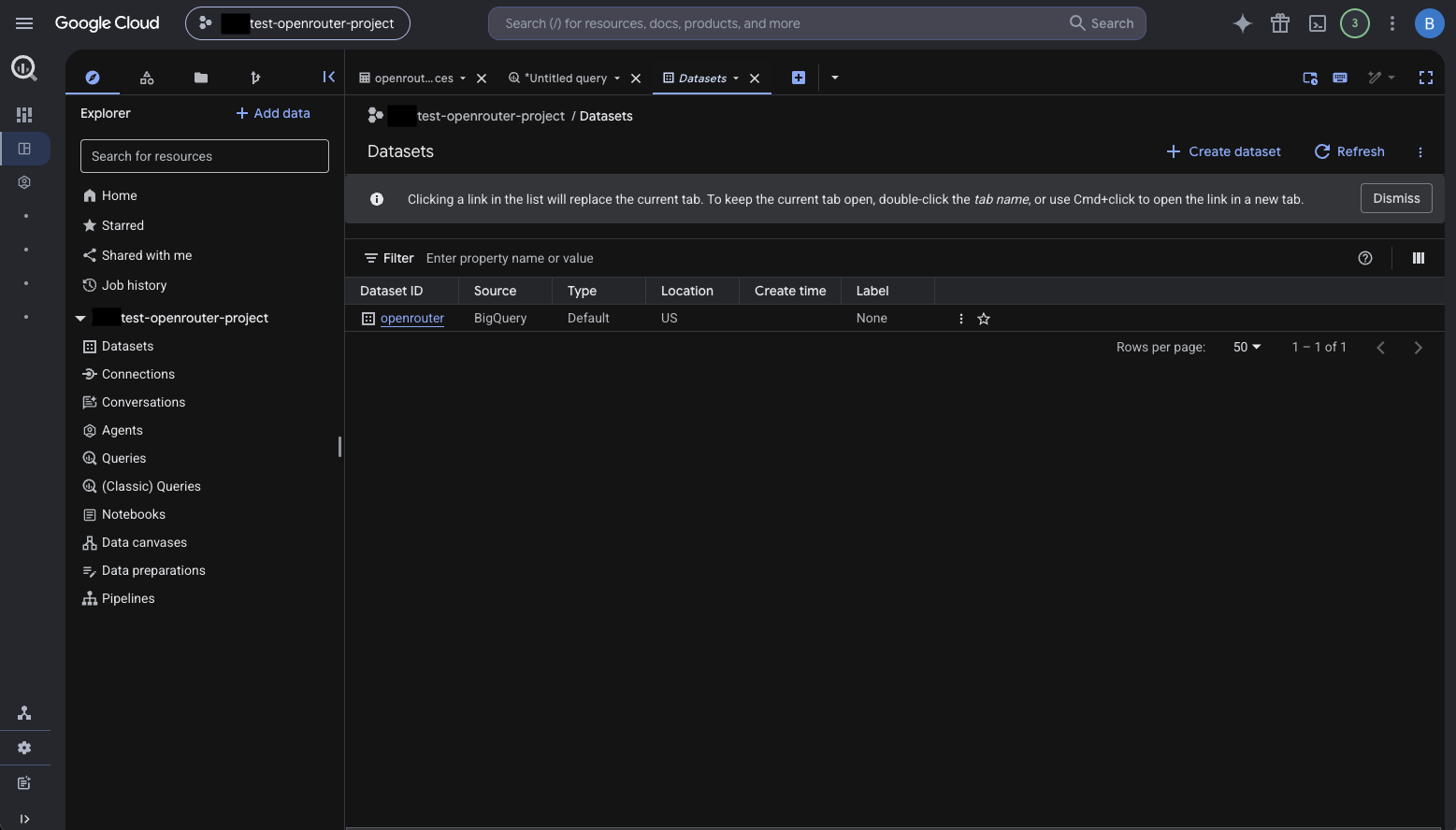Close the openrout...ces tab
1456x830 pixels.
click(x=482, y=79)
